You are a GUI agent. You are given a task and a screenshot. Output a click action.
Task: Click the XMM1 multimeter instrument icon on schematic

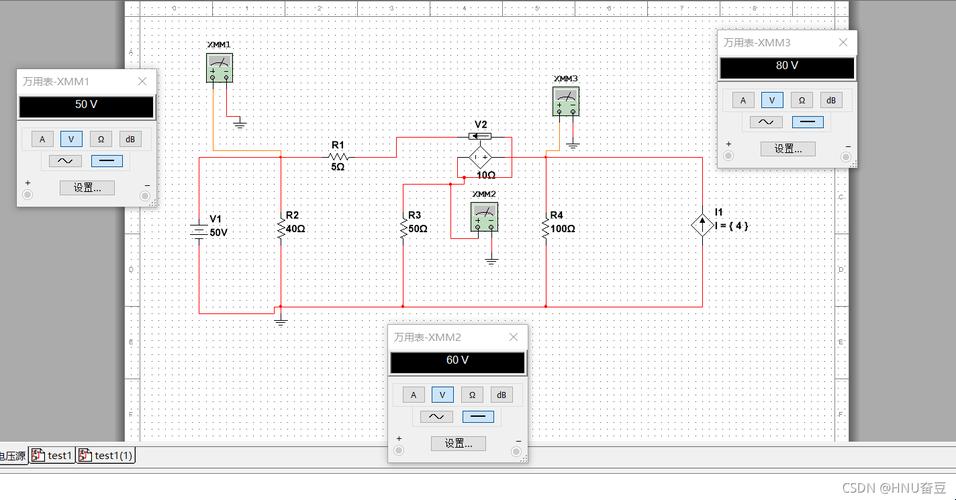point(219,68)
